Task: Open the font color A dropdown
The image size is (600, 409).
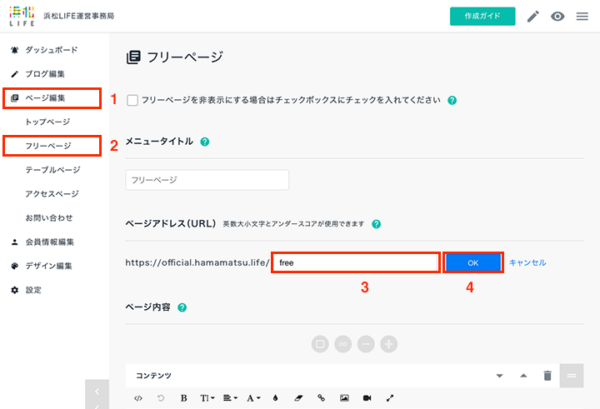Action: [x=253, y=398]
